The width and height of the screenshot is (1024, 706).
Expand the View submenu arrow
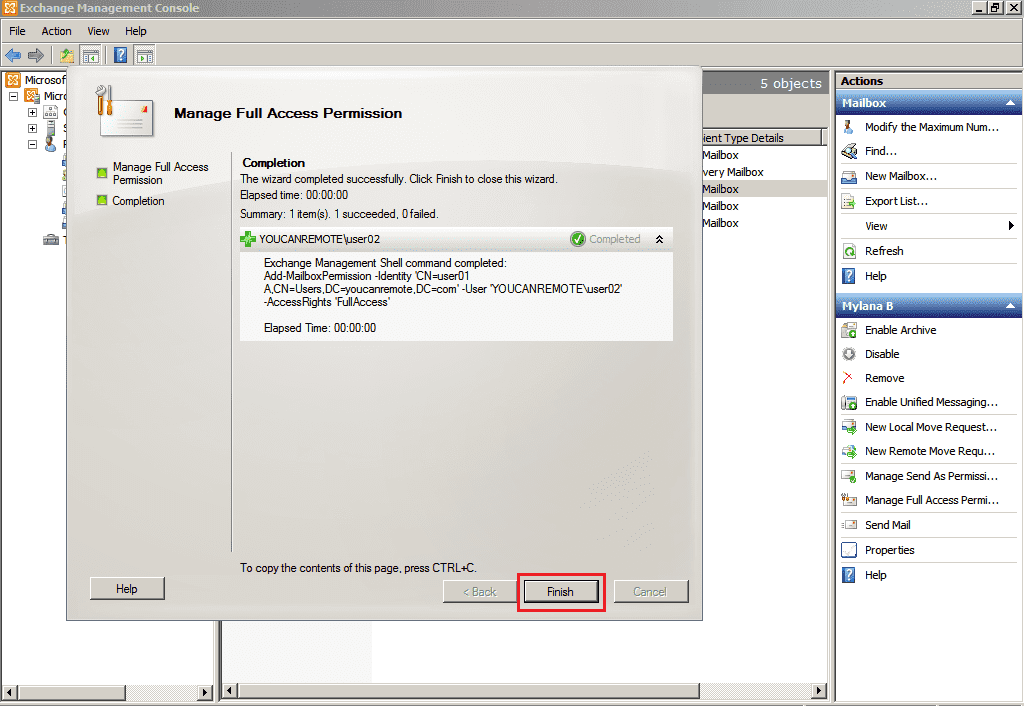[1012, 226]
